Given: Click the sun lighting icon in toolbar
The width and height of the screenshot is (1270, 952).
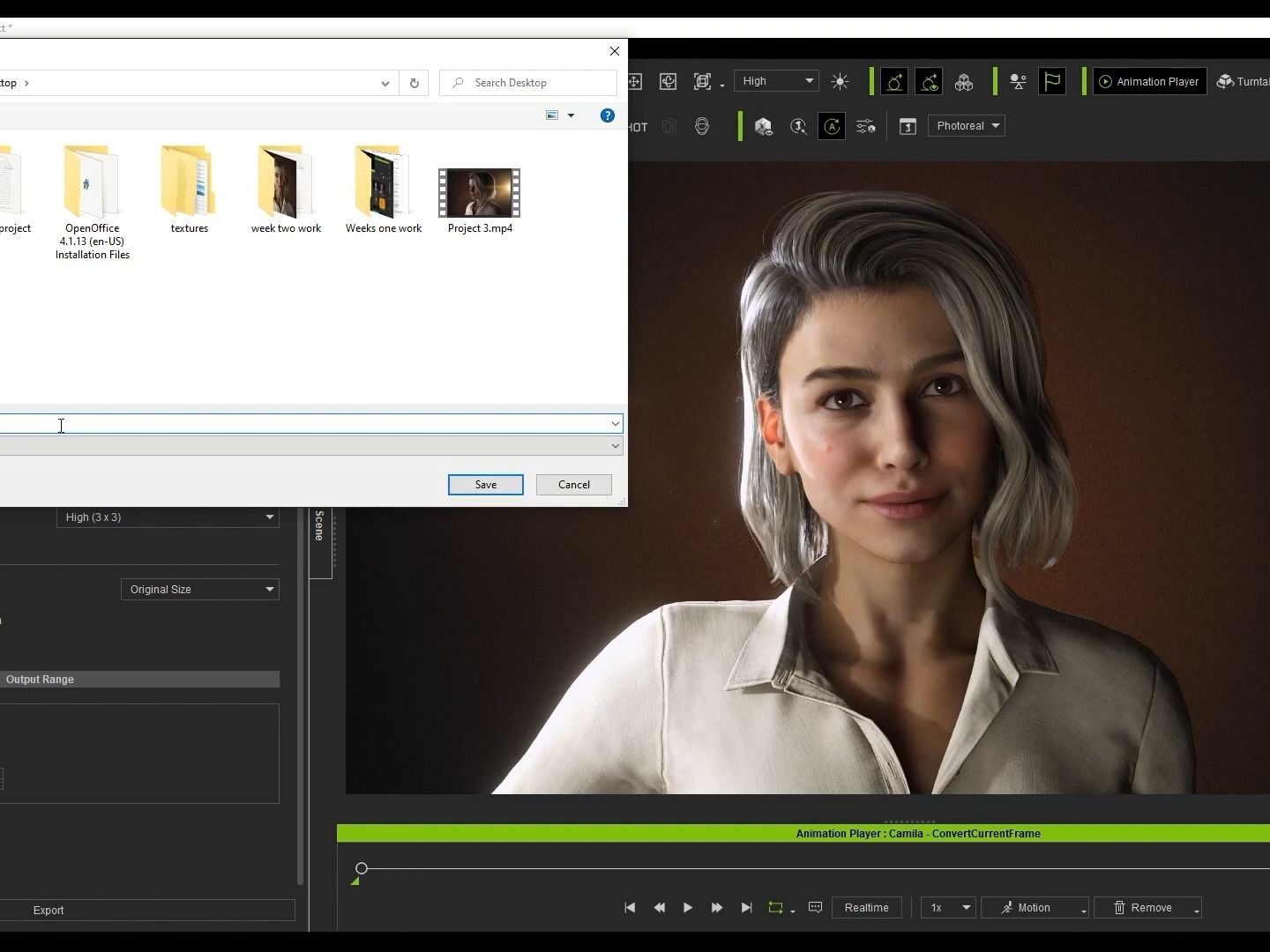Looking at the screenshot, I should pyautogui.click(x=840, y=82).
